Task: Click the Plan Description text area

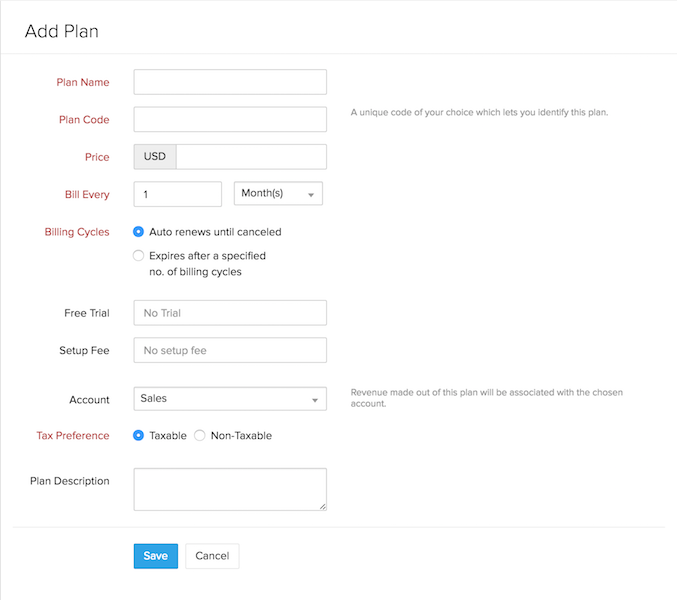Action: coord(230,489)
